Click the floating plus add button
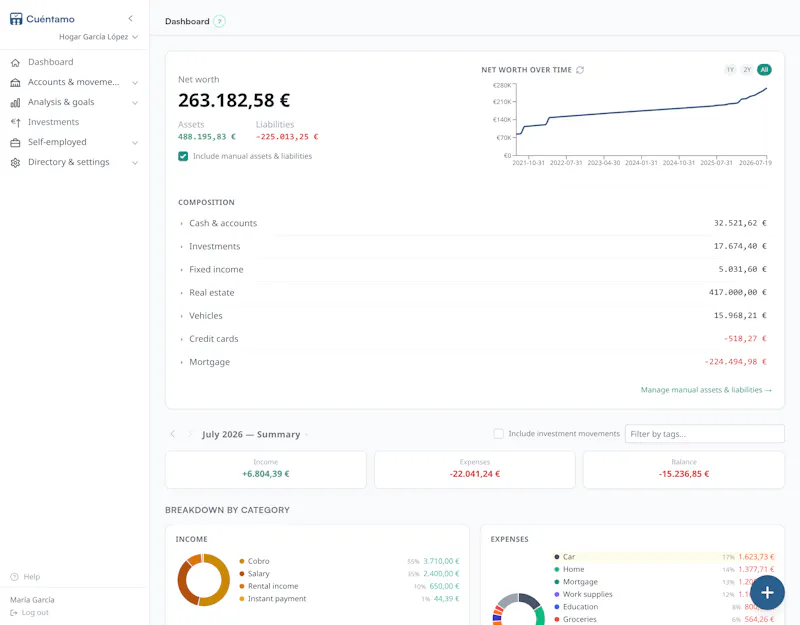 [x=767, y=592]
